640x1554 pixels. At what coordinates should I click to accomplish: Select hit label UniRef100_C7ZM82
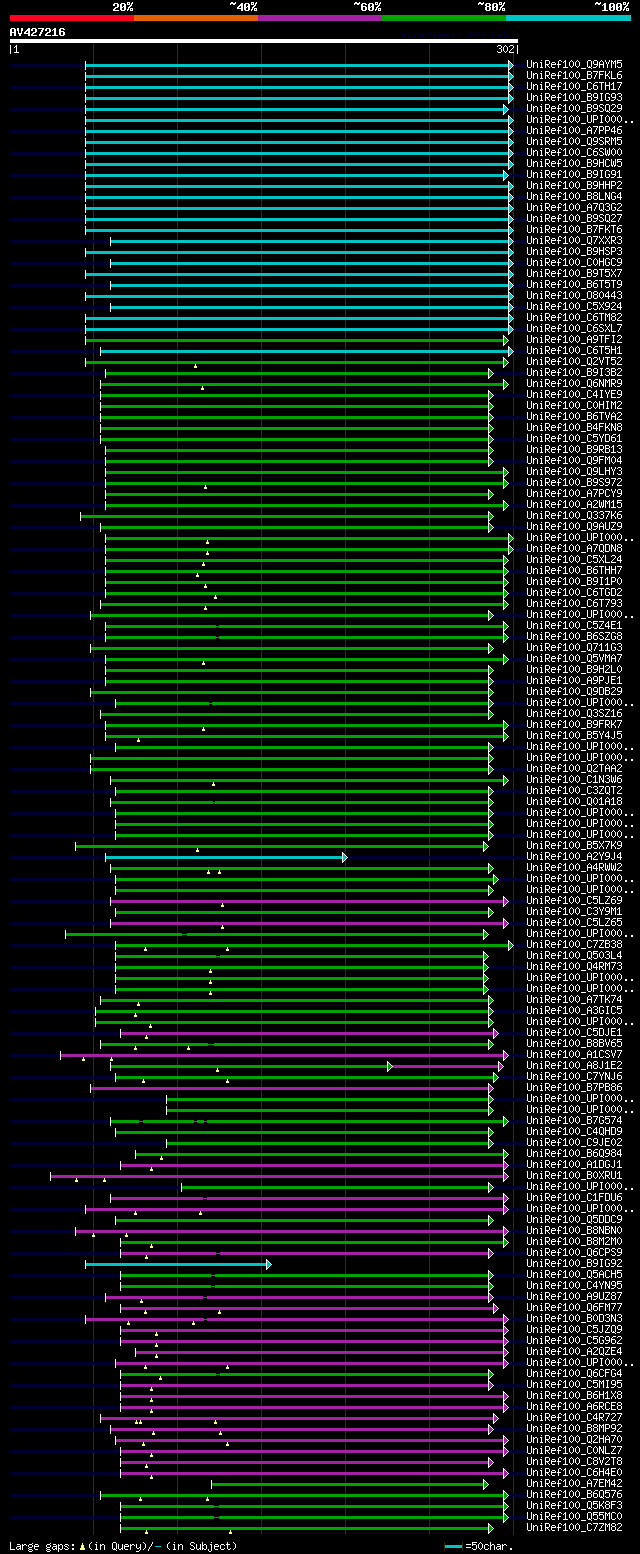coord(576,1527)
